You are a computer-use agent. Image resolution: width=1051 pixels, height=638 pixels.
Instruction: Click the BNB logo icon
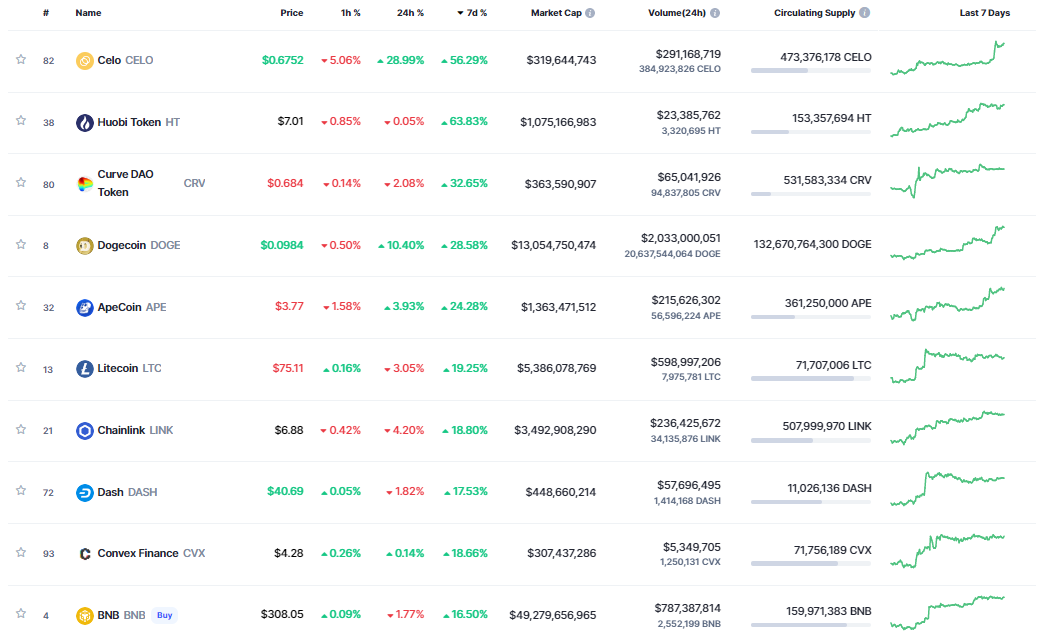pos(84,615)
